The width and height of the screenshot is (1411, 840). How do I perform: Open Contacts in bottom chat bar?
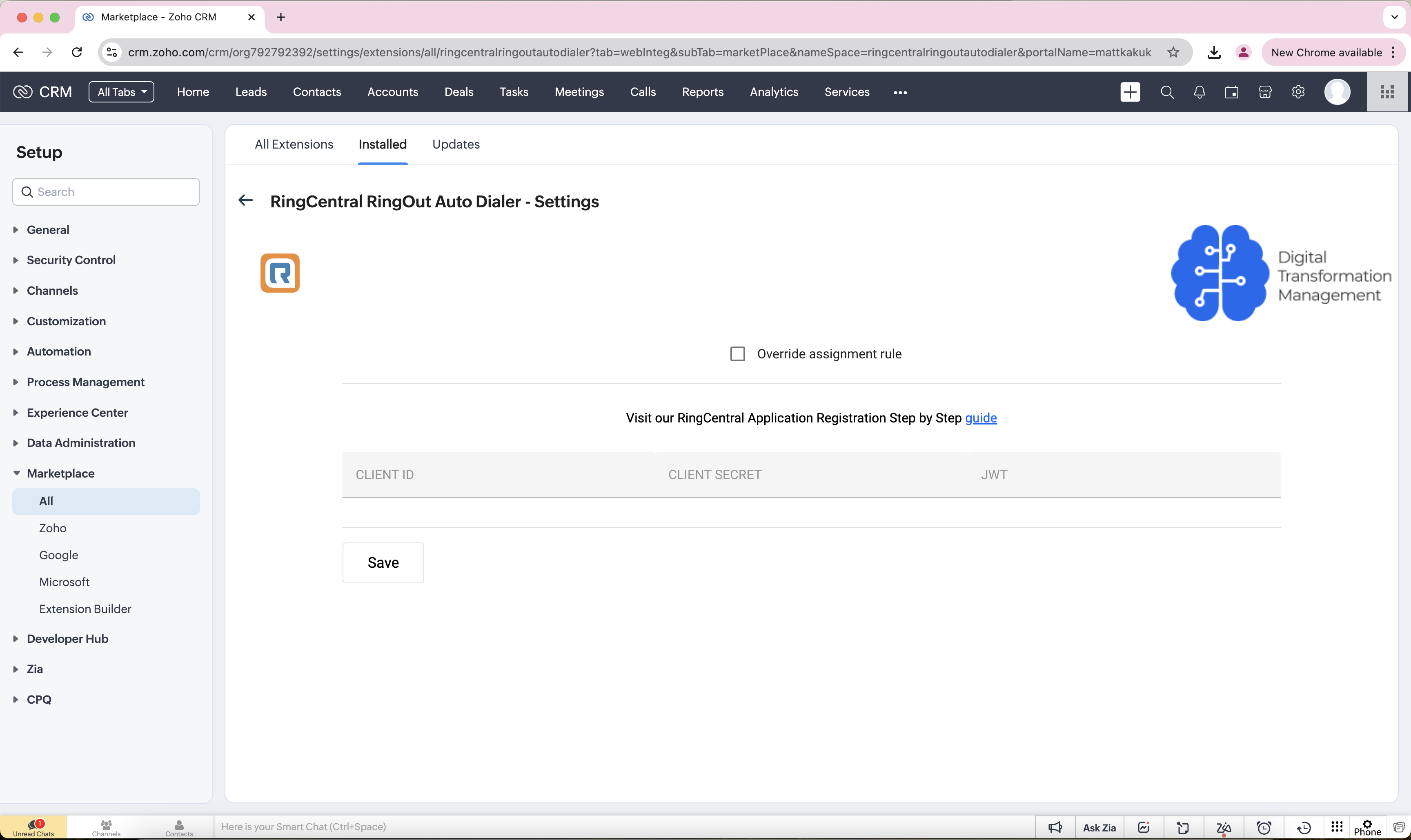click(179, 827)
